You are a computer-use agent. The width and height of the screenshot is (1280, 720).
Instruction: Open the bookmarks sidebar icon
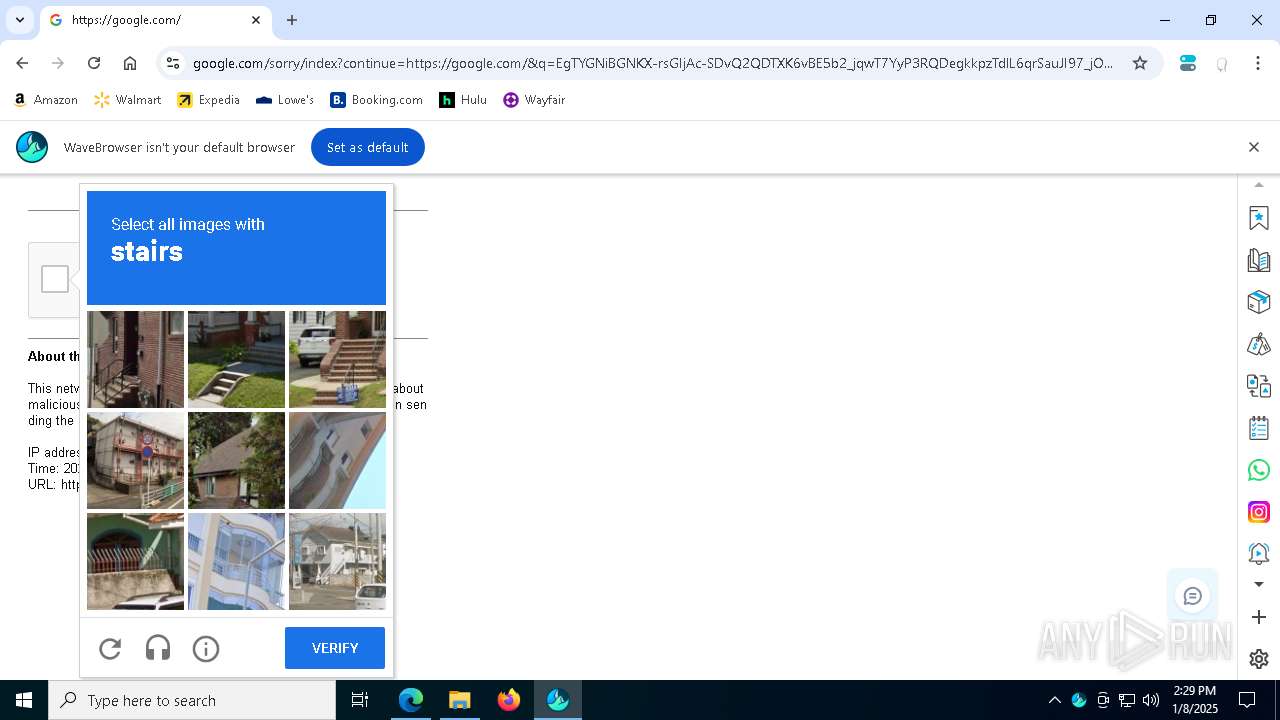click(1259, 218)
